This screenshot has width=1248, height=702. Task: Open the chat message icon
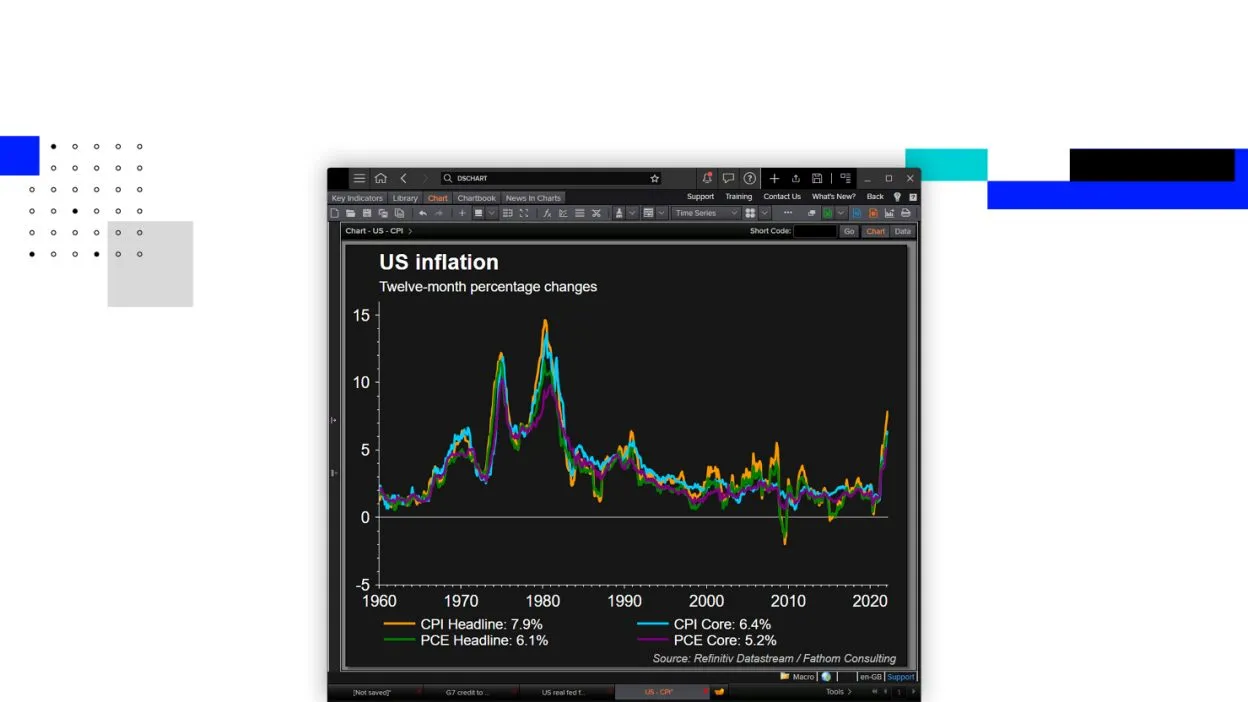point(728,178)
